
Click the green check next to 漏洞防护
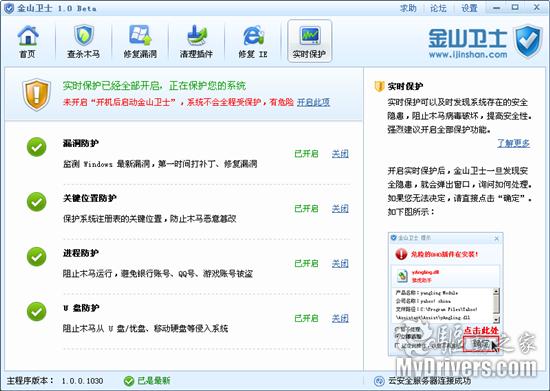36,147
